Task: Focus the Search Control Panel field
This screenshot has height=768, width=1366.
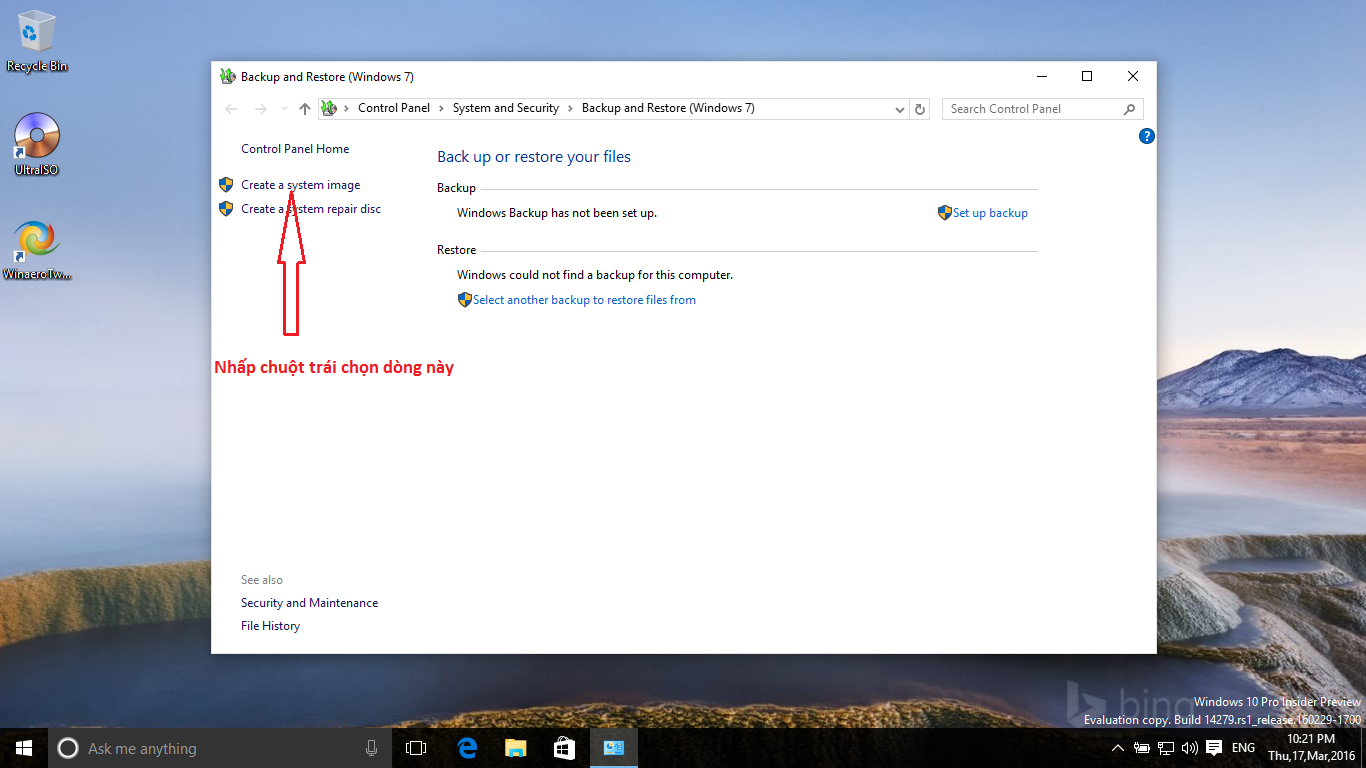Action: pyautogui.click(x=1043, y=109)
